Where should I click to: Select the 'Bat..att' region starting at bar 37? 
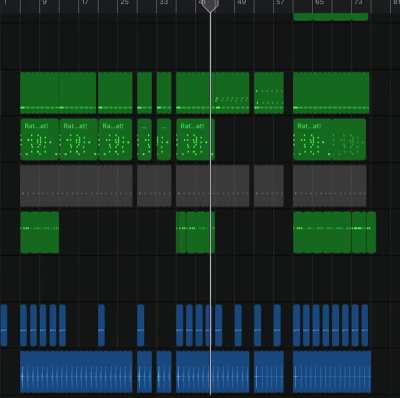pos(195,139)
